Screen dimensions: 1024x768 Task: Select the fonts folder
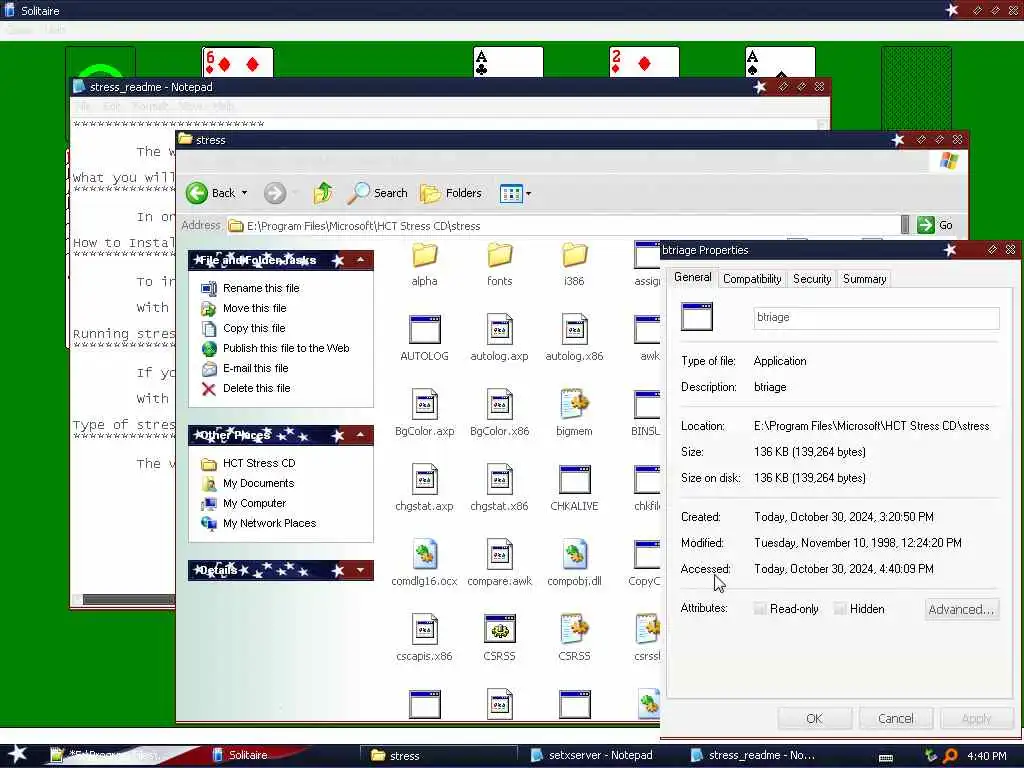(500, 264)
